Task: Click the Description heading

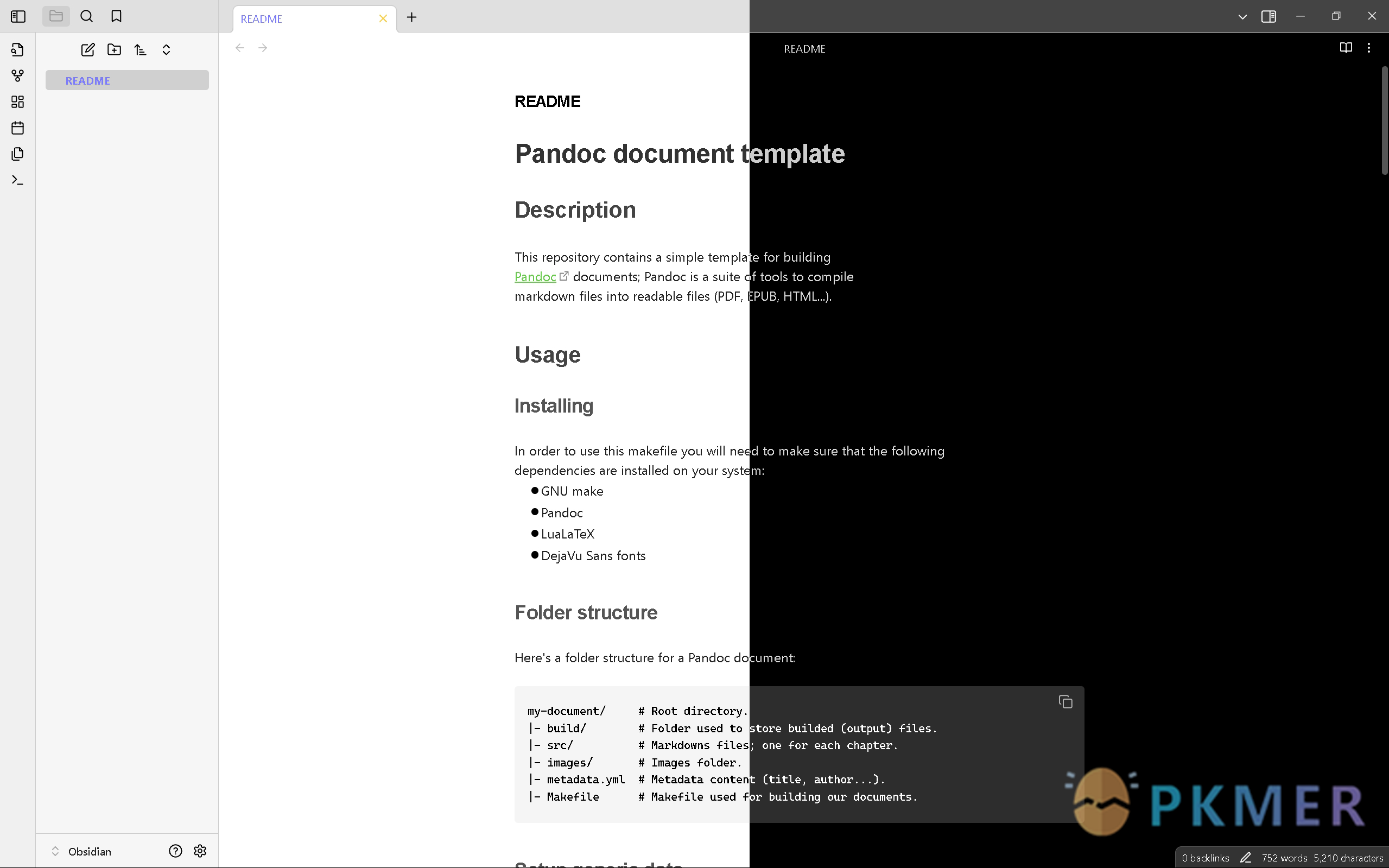Action: click(575, 210)
